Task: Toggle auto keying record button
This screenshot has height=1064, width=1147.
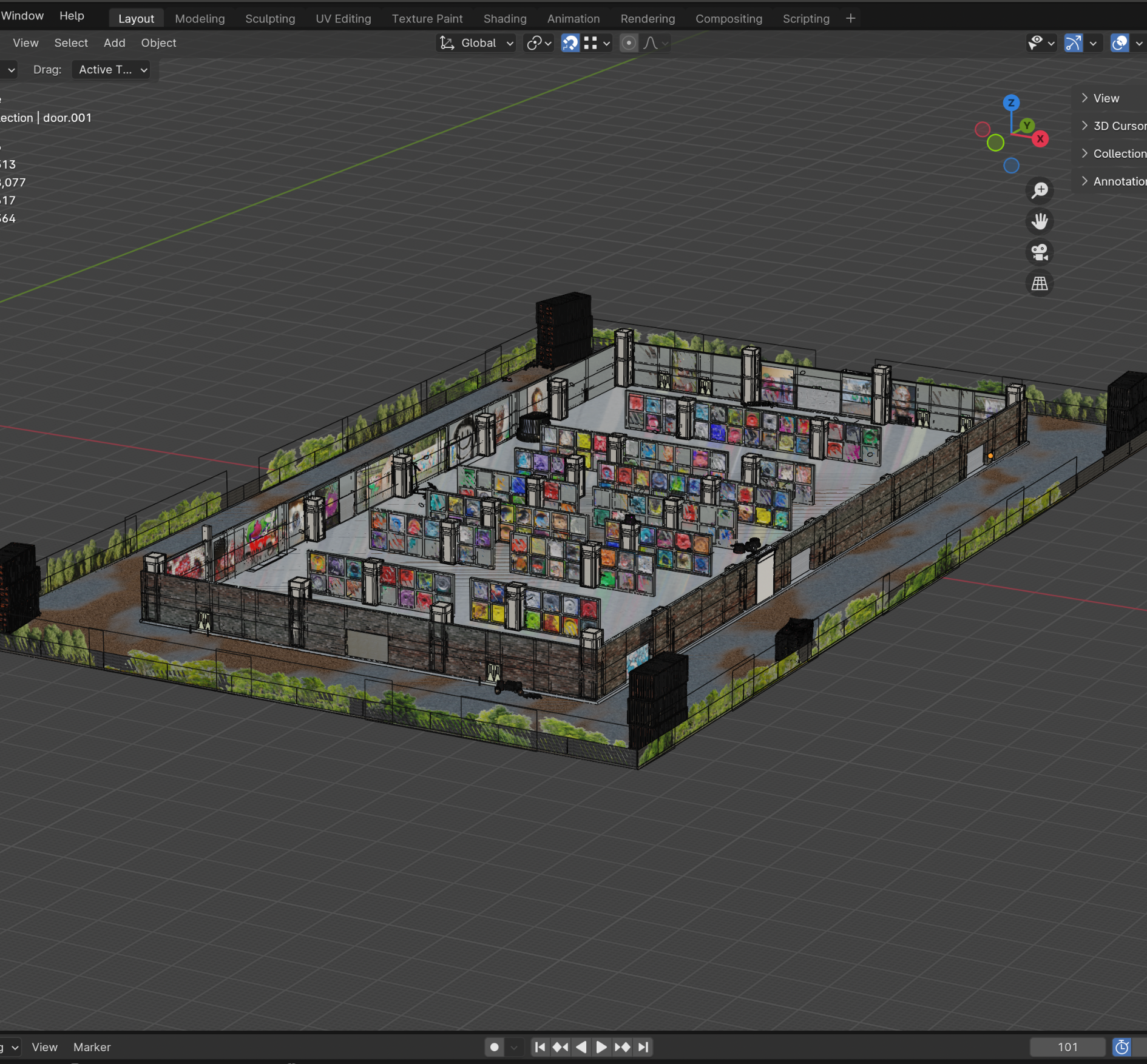Action: point(495,1047)
